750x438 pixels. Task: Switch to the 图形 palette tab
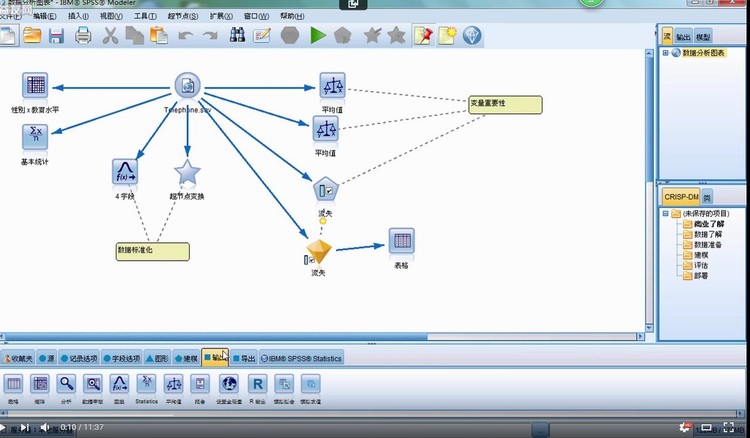coord(157,358)
